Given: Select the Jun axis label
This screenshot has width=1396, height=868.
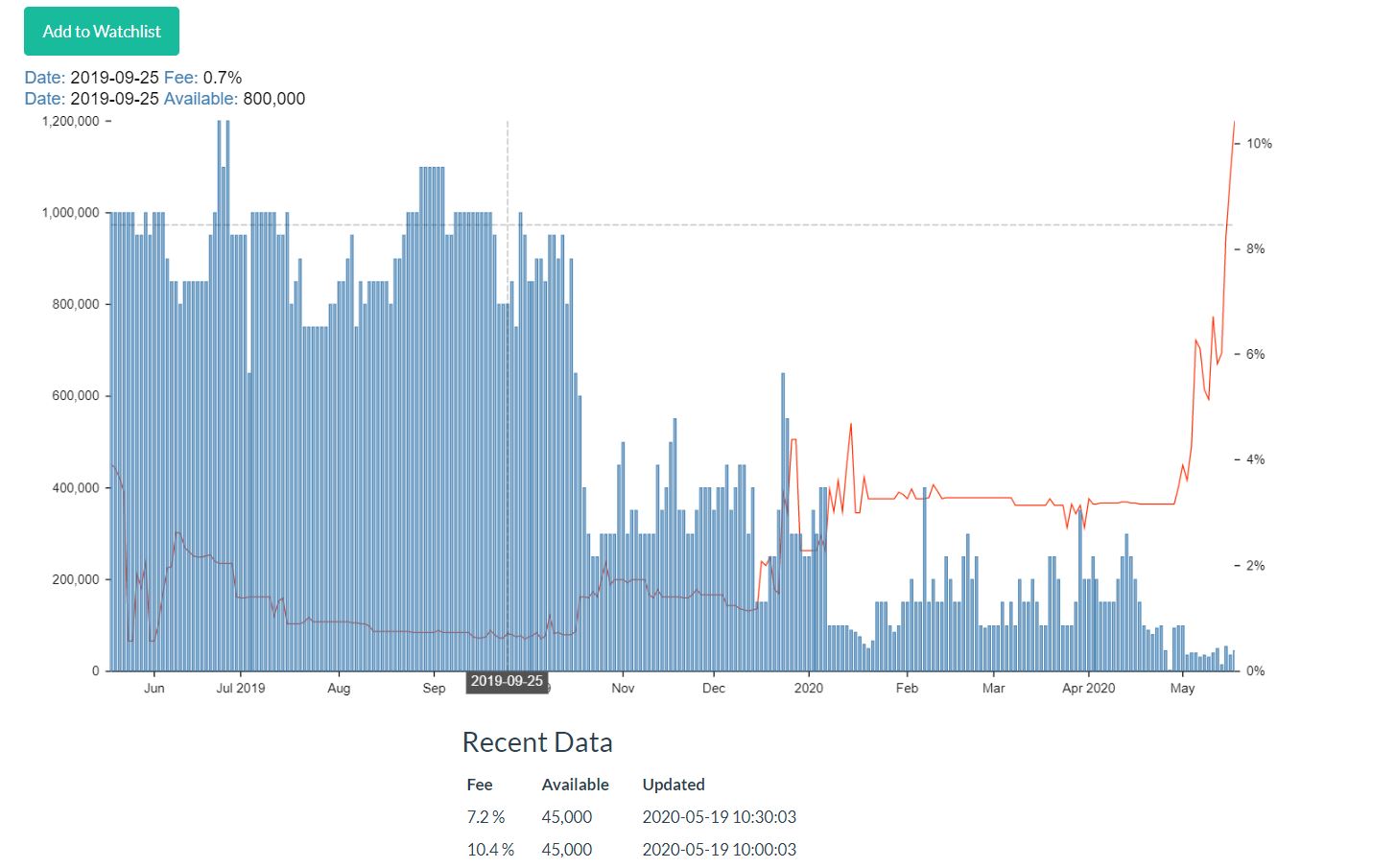Looking at the screenshot, I should point(154,688).
